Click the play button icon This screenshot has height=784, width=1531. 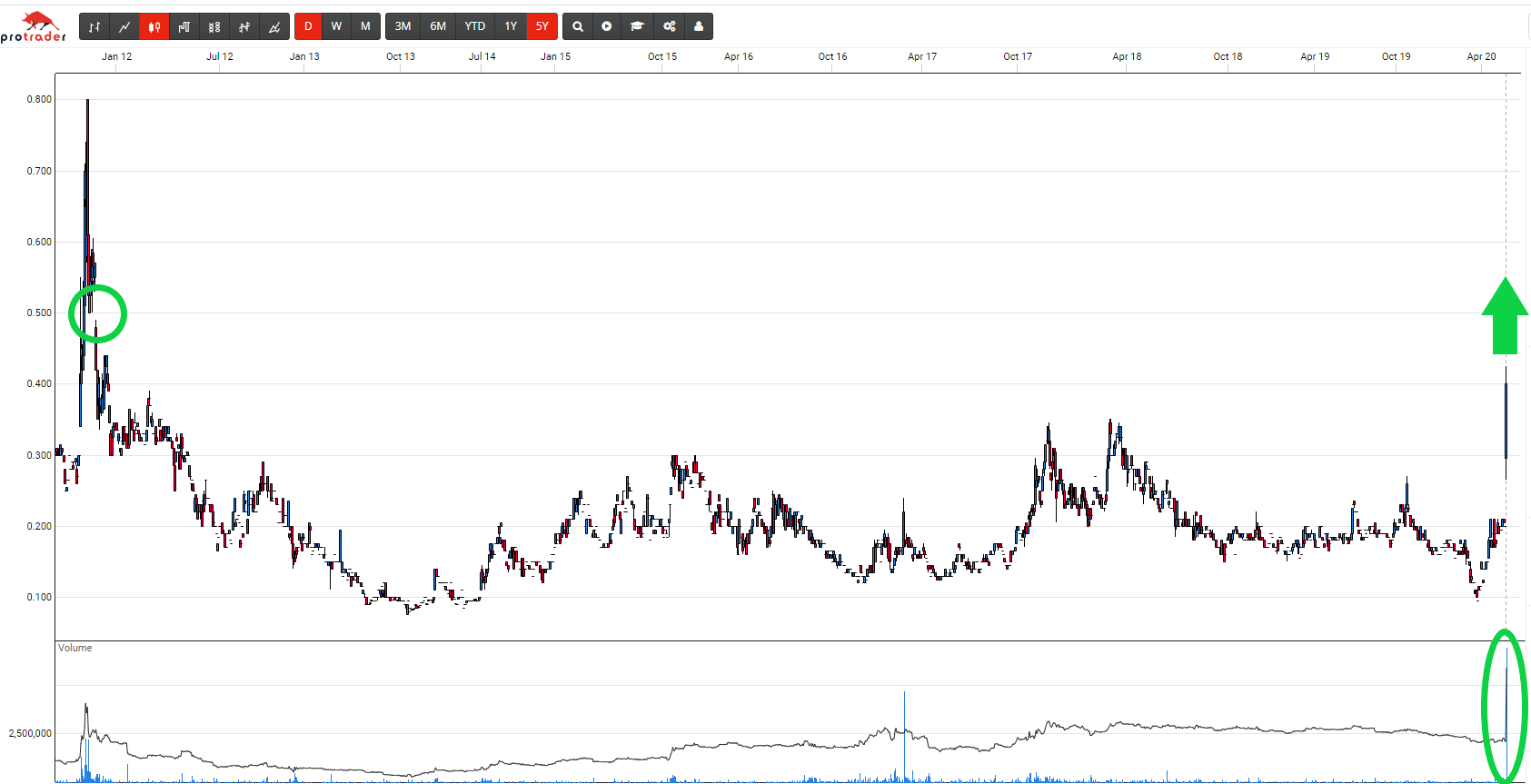(607, 26)
